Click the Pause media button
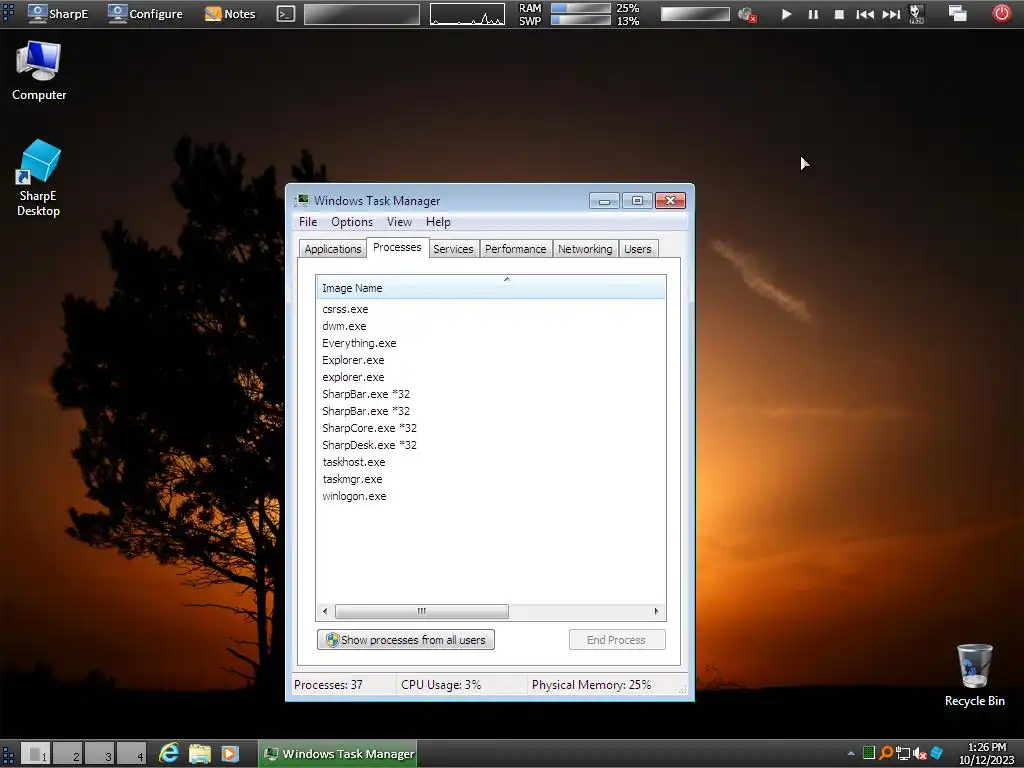This screenshot has height=768, width=1024. 813,14
